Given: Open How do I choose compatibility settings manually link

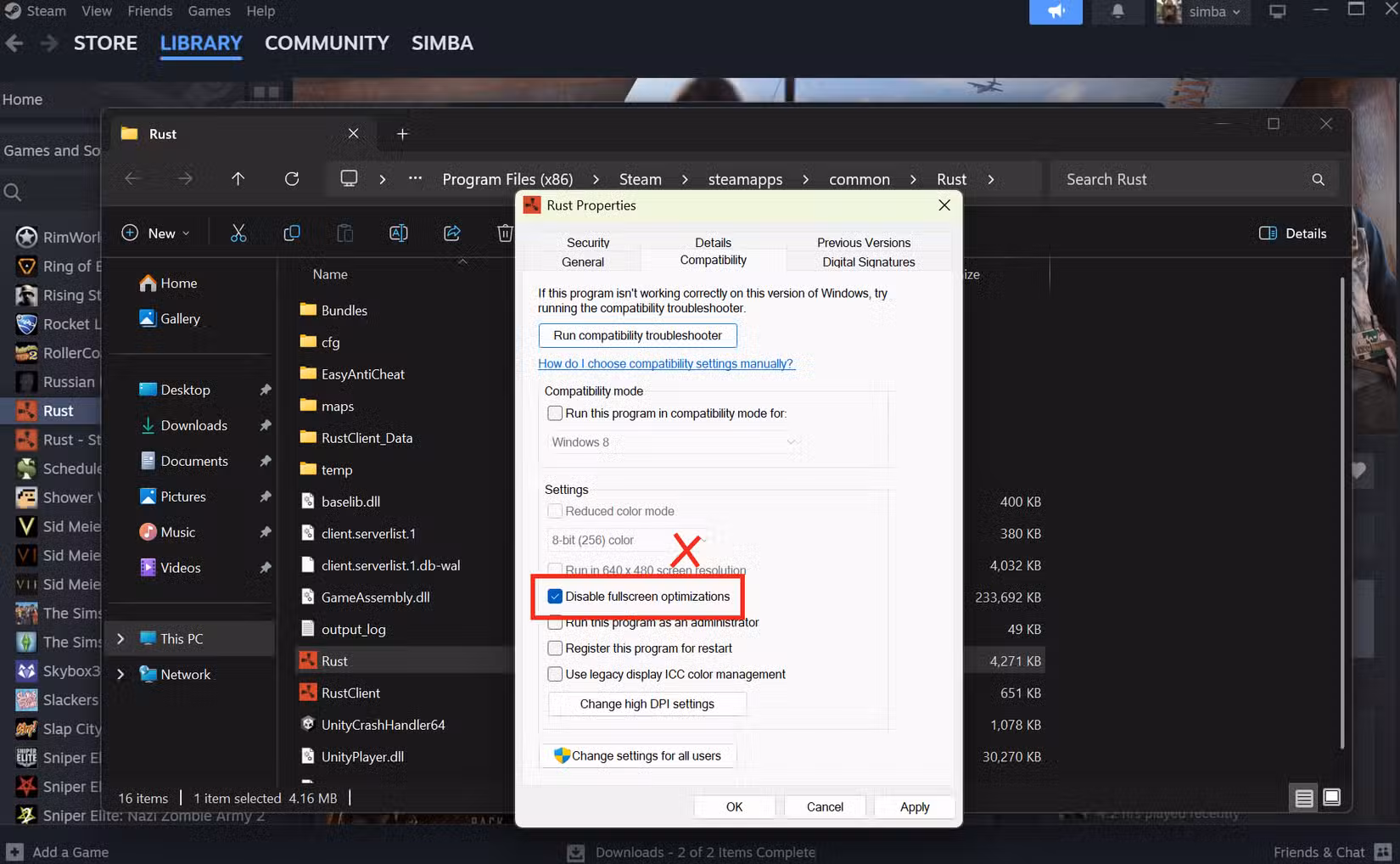Looking at the screenshot, I should coord(666,363).
